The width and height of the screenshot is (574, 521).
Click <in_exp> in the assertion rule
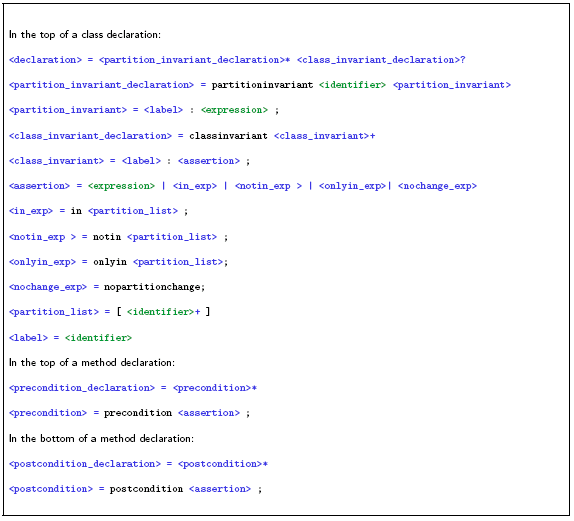pos(195,186)
